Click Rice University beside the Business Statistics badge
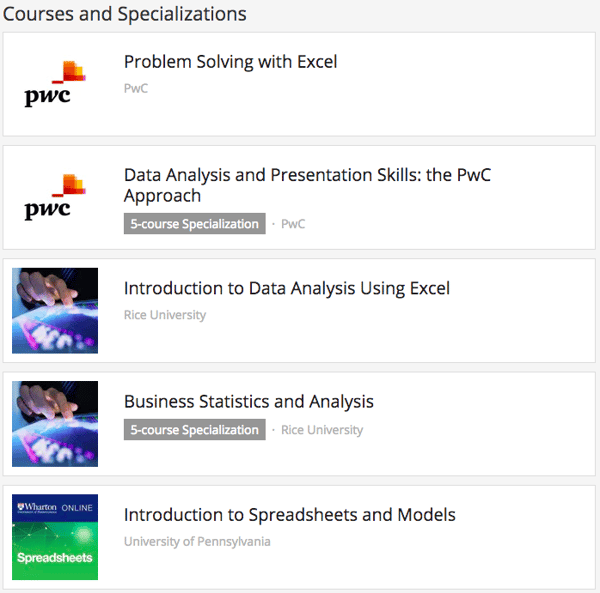Image resolution: width=600 pixels, height=593 pixels. click(322, 430)
